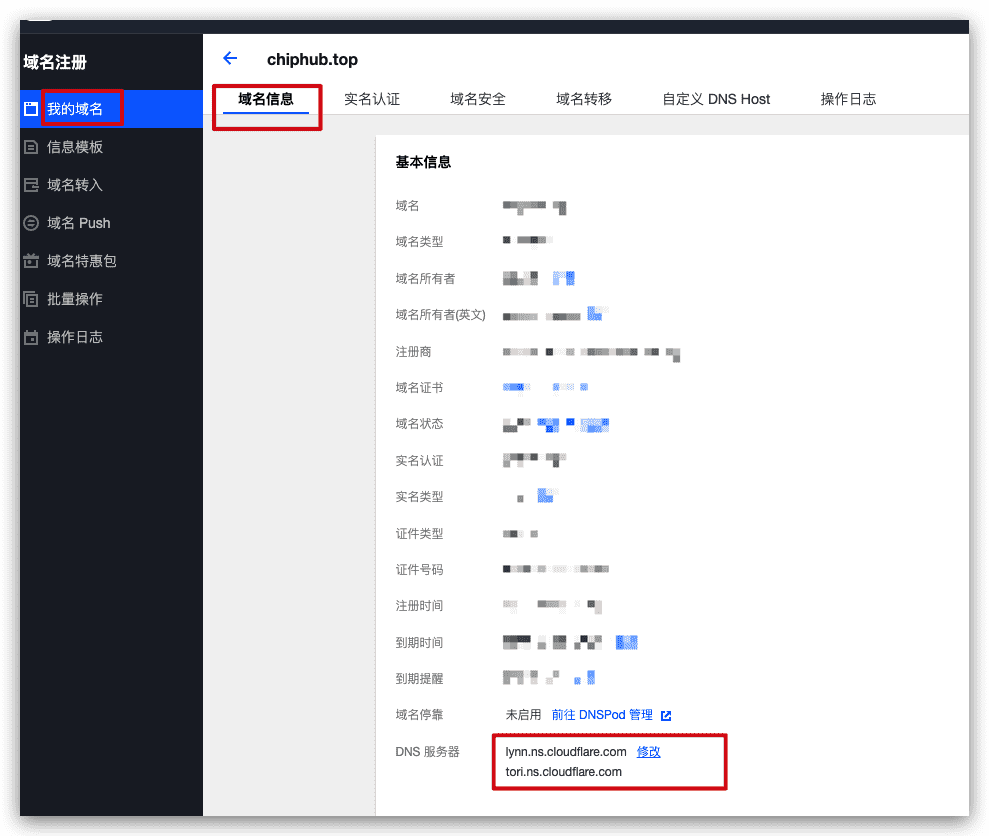This screenshot has width=989, height=836.
Task: Click the 域名状态 label
Action: pos(419,423)
